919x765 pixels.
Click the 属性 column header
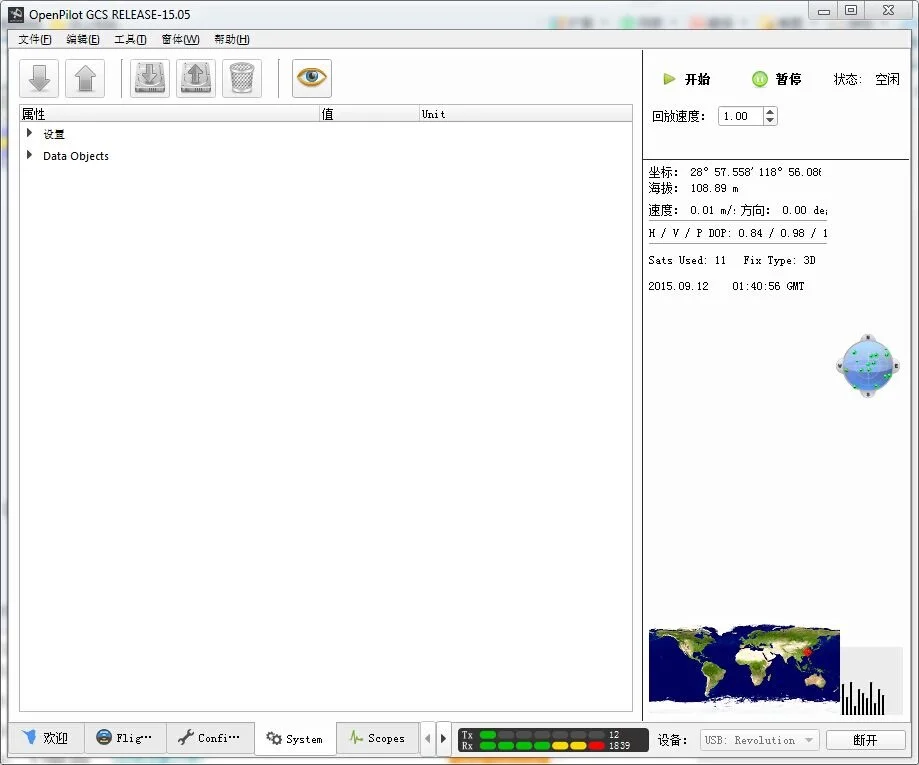(170, 114)
